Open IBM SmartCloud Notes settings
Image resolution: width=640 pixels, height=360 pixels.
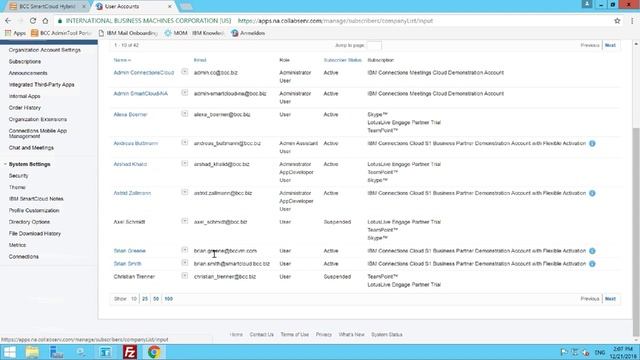click(36, 199)
